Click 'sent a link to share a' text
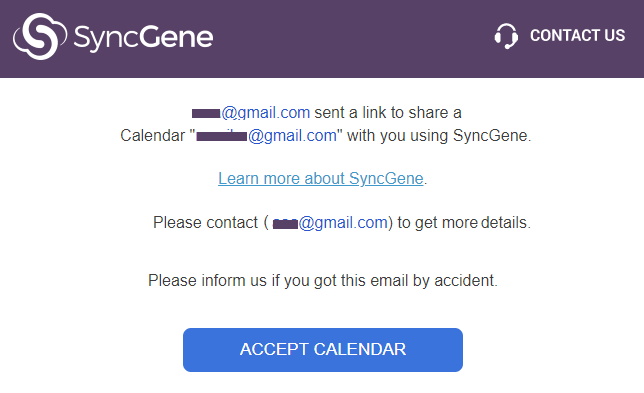Image resolution: width=644 pixels, height=393 pixels. coord(388,113)
